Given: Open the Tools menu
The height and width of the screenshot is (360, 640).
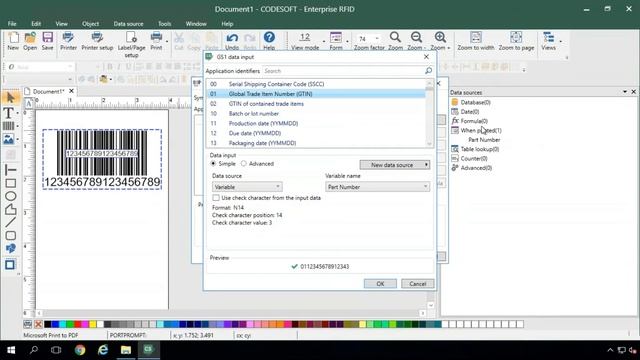Looking at the screenshot, I should click(x=164, y=24).
